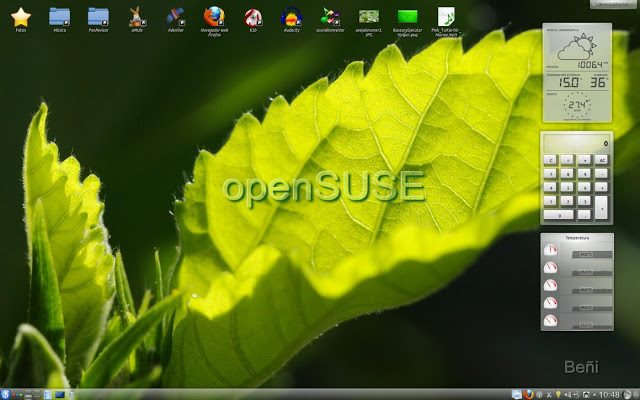Click the 10:48 panel clock

point(611,393)
